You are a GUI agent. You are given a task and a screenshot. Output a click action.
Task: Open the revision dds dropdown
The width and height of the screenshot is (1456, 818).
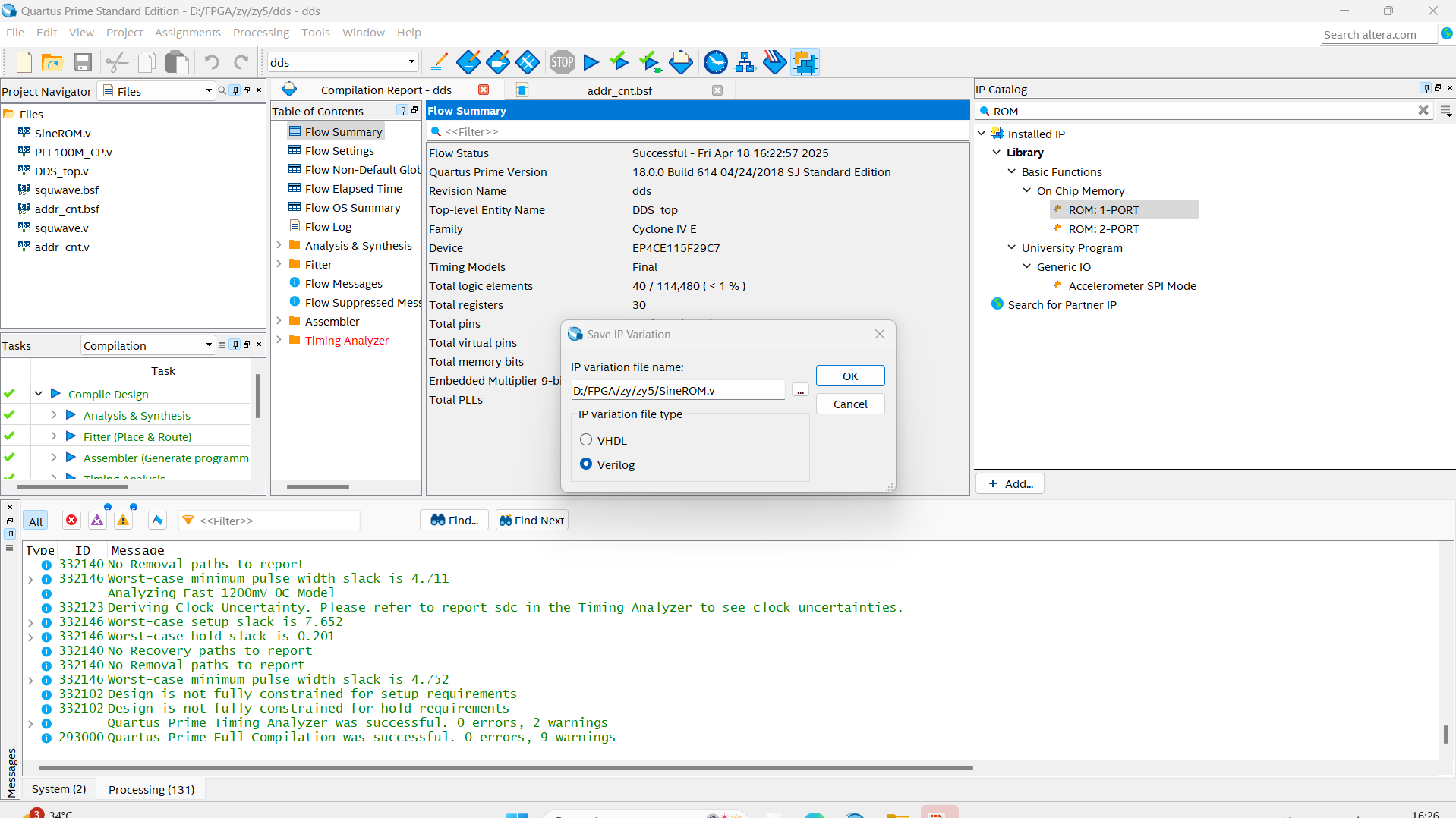coord(411,62)
